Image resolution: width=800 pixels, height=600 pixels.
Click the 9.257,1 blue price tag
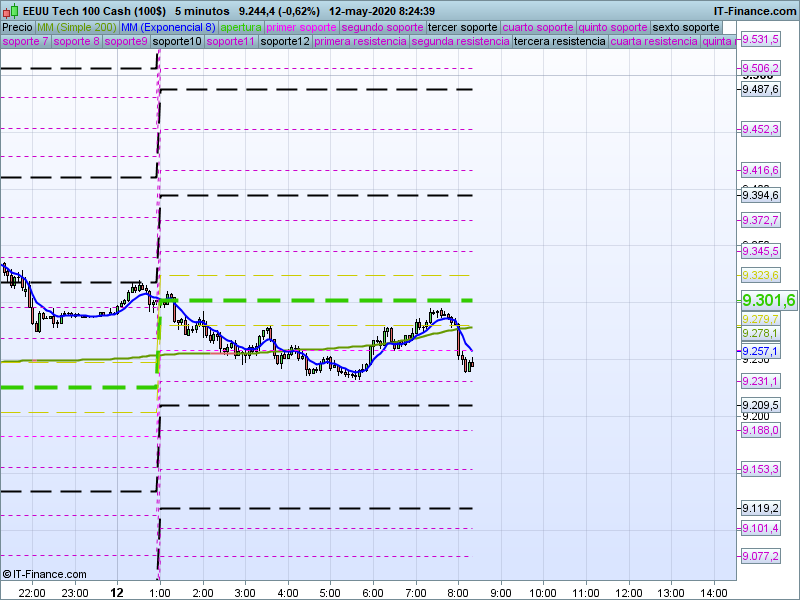(x=760, y=351)
